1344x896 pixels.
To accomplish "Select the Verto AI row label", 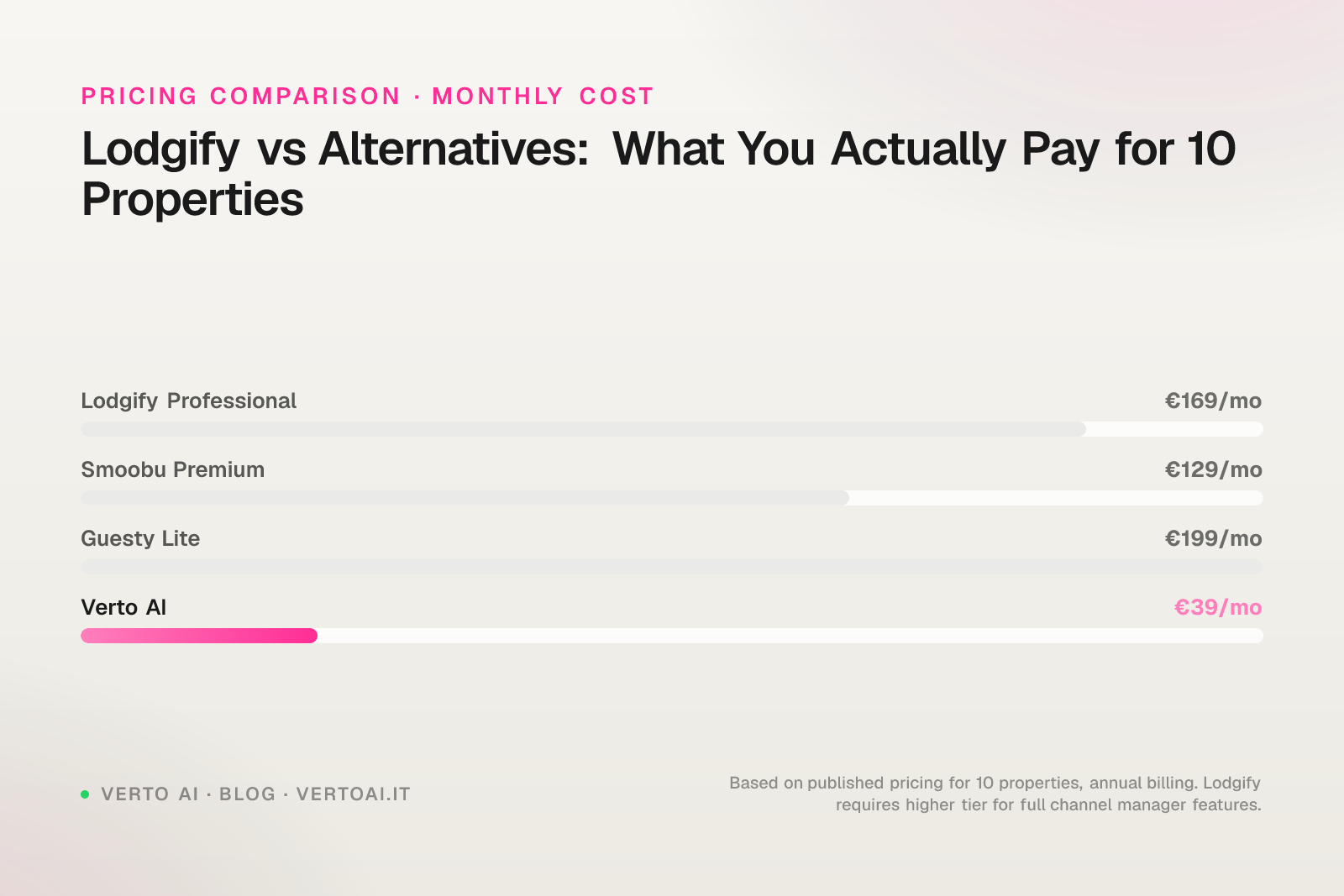I will pyautogui.click(x=123, y=607).
